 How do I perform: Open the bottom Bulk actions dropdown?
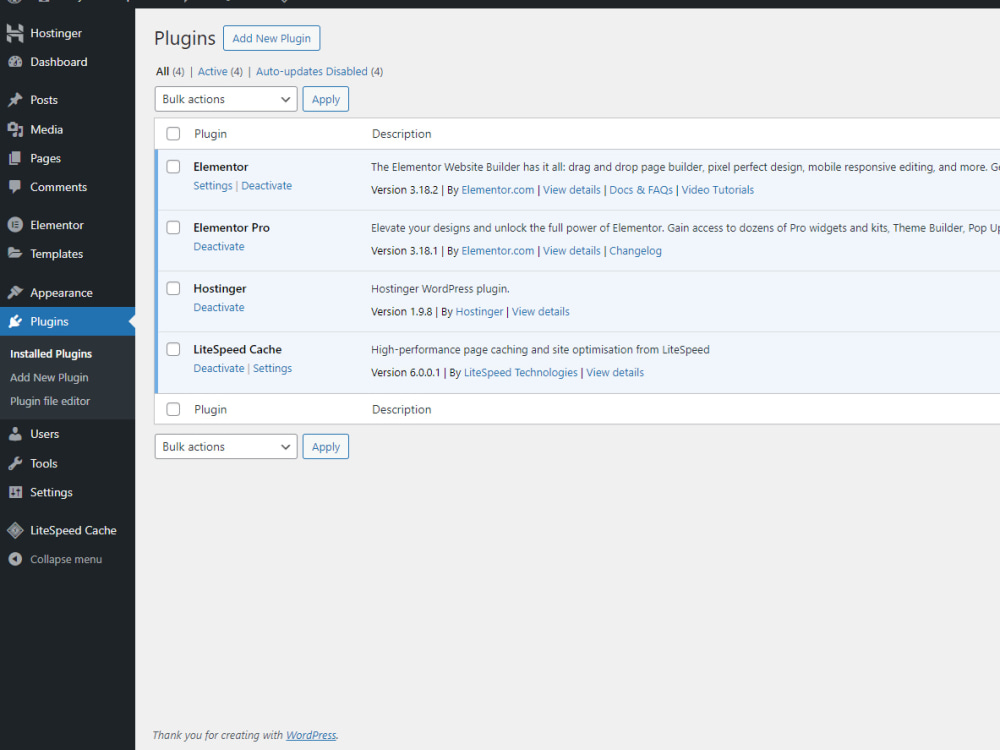tap(225, 446)
